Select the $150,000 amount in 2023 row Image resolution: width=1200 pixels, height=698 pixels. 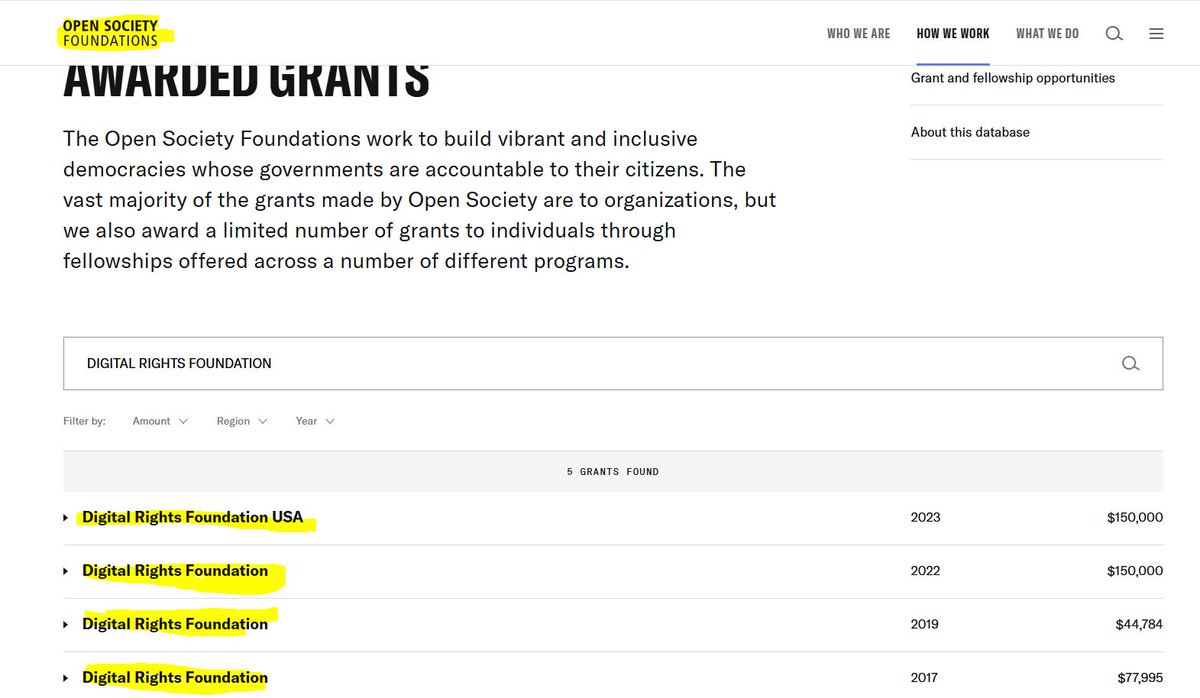pos(1135,517)
